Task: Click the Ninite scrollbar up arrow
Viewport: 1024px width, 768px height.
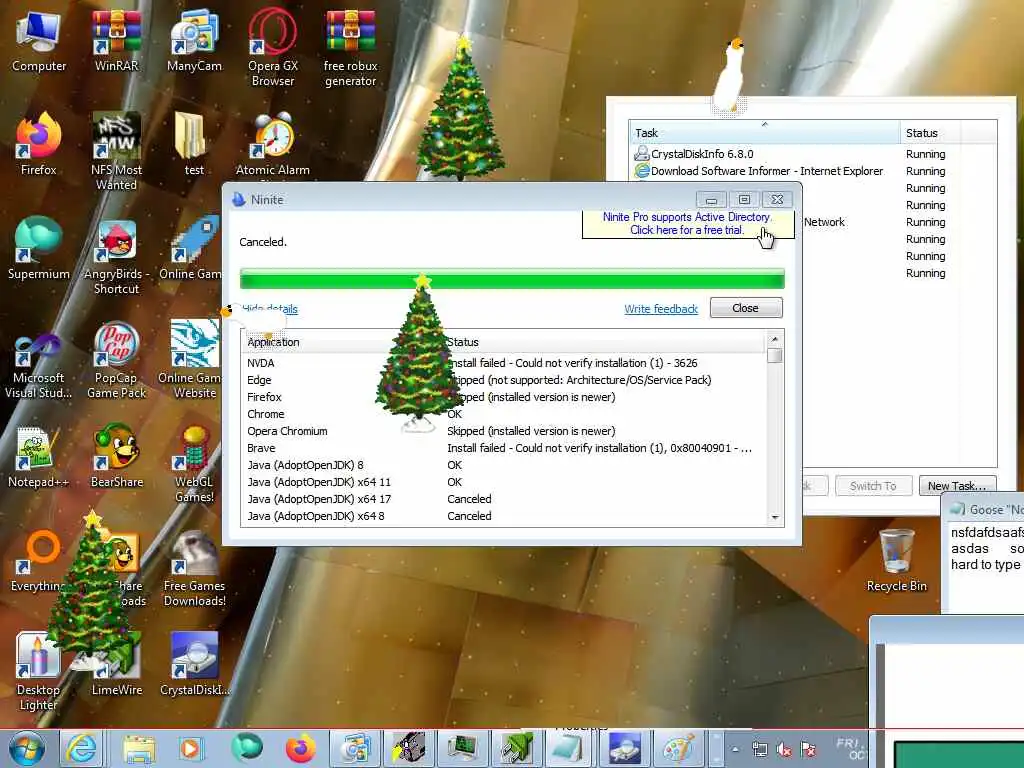Action: 775,339
